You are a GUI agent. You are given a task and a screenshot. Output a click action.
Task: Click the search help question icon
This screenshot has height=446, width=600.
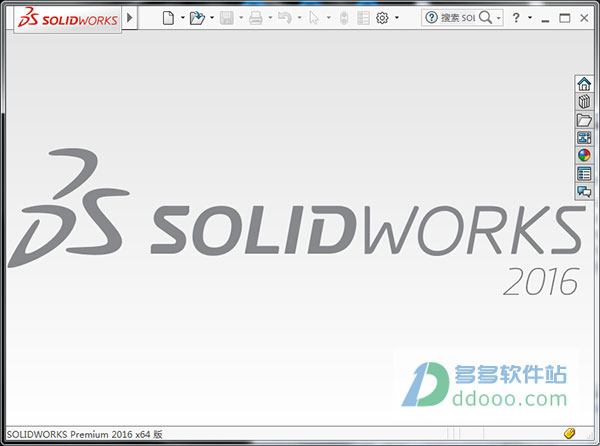431,17
